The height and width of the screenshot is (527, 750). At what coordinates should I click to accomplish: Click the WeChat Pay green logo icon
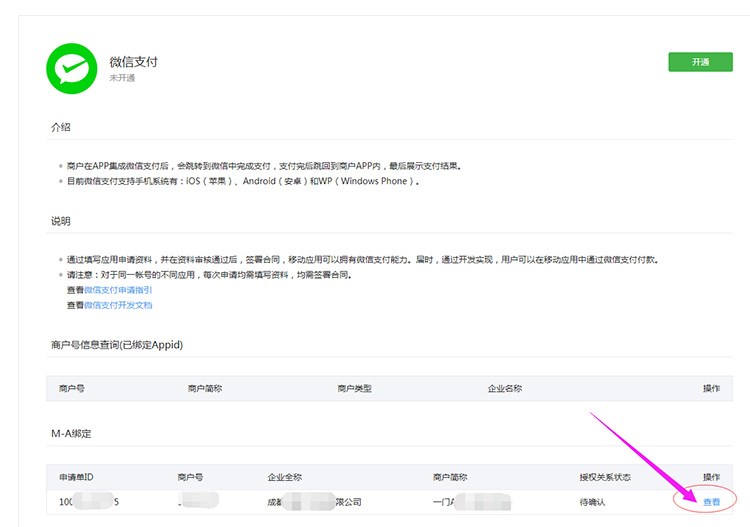pos(72,68)
